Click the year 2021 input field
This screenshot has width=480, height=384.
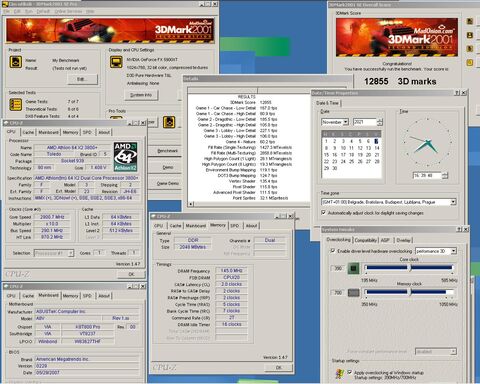click(365, 122)
